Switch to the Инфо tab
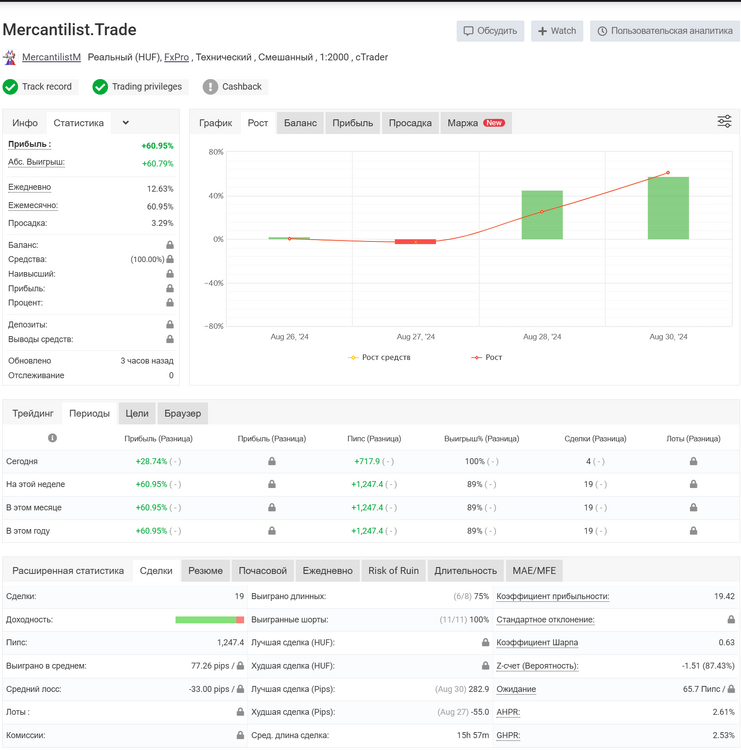The width and height of the screenshot is (741, 750). [25, 123]
